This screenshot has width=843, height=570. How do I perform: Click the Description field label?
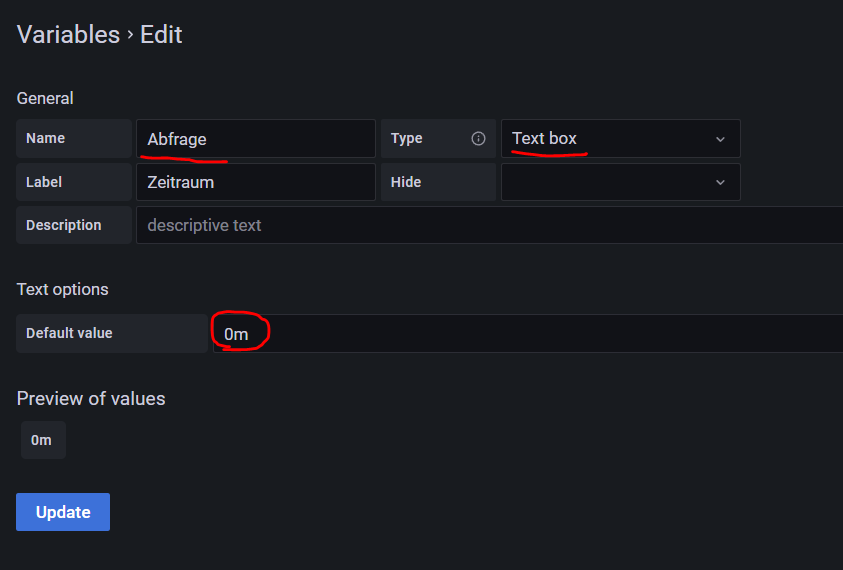point(64,225)
